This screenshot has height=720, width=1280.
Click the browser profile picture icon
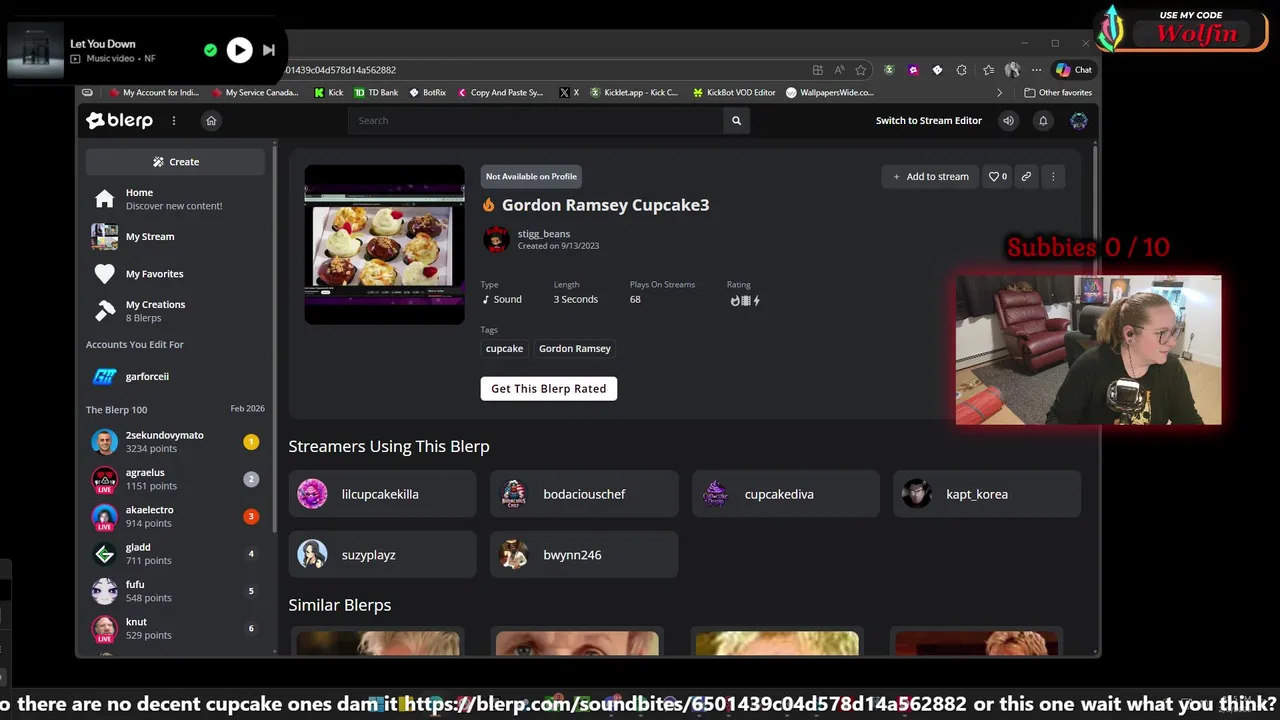1012,70
